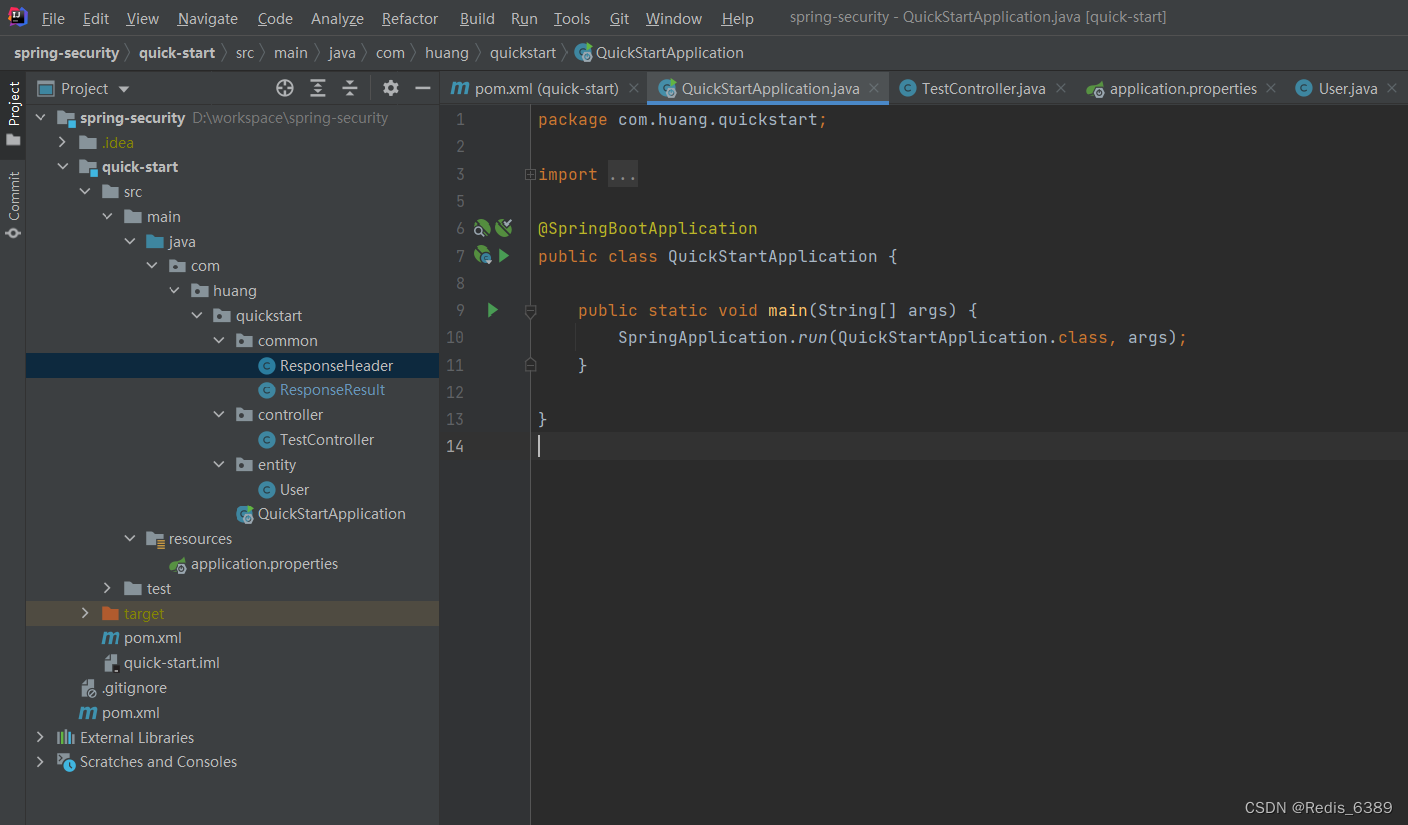Click the Spring bean gutter icon on line 6
This screenshot has height=825, width=1408.
tap(482, 228)
